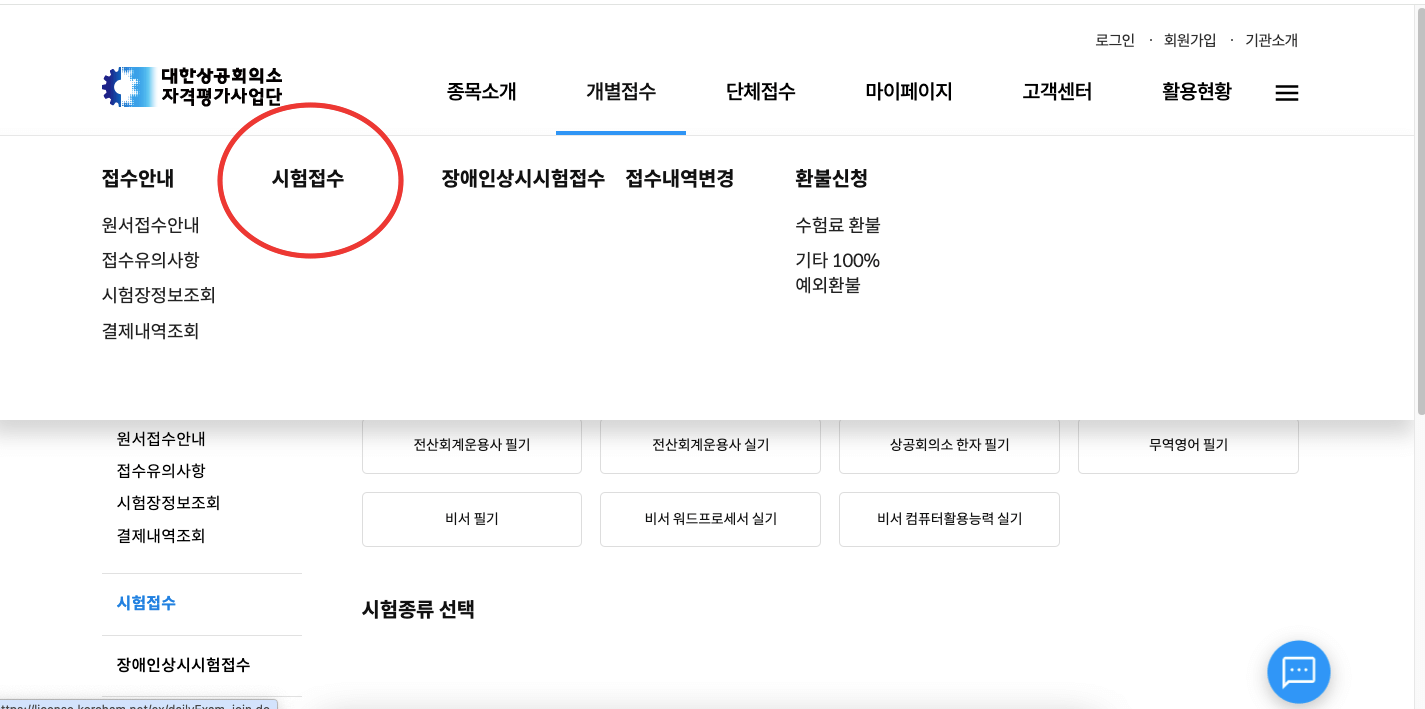Click the 기관소개 link
The height and width of the screenshot is (709, 1425).
[x=1273, y=40]
